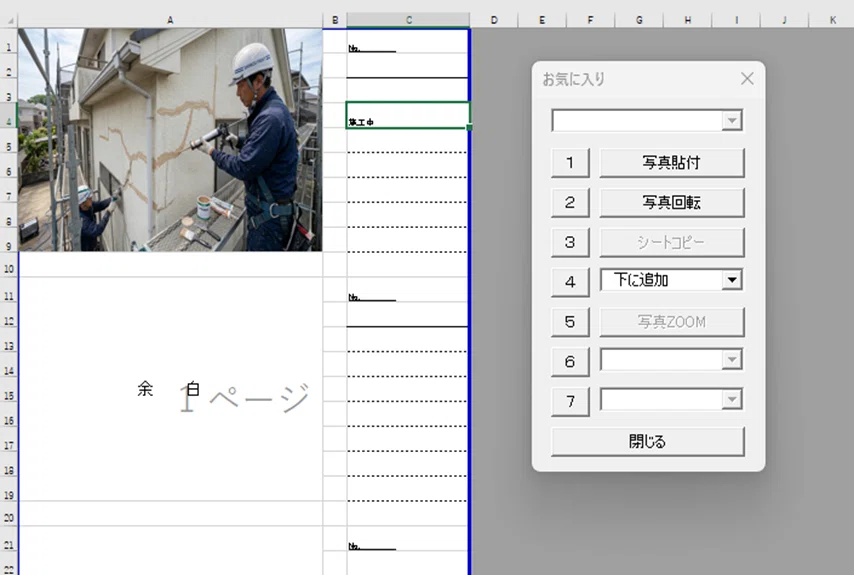The width and height of the screenshot is (854, 575).
Task: Close the お気に入り dialog with X
Action: [747, 79]
